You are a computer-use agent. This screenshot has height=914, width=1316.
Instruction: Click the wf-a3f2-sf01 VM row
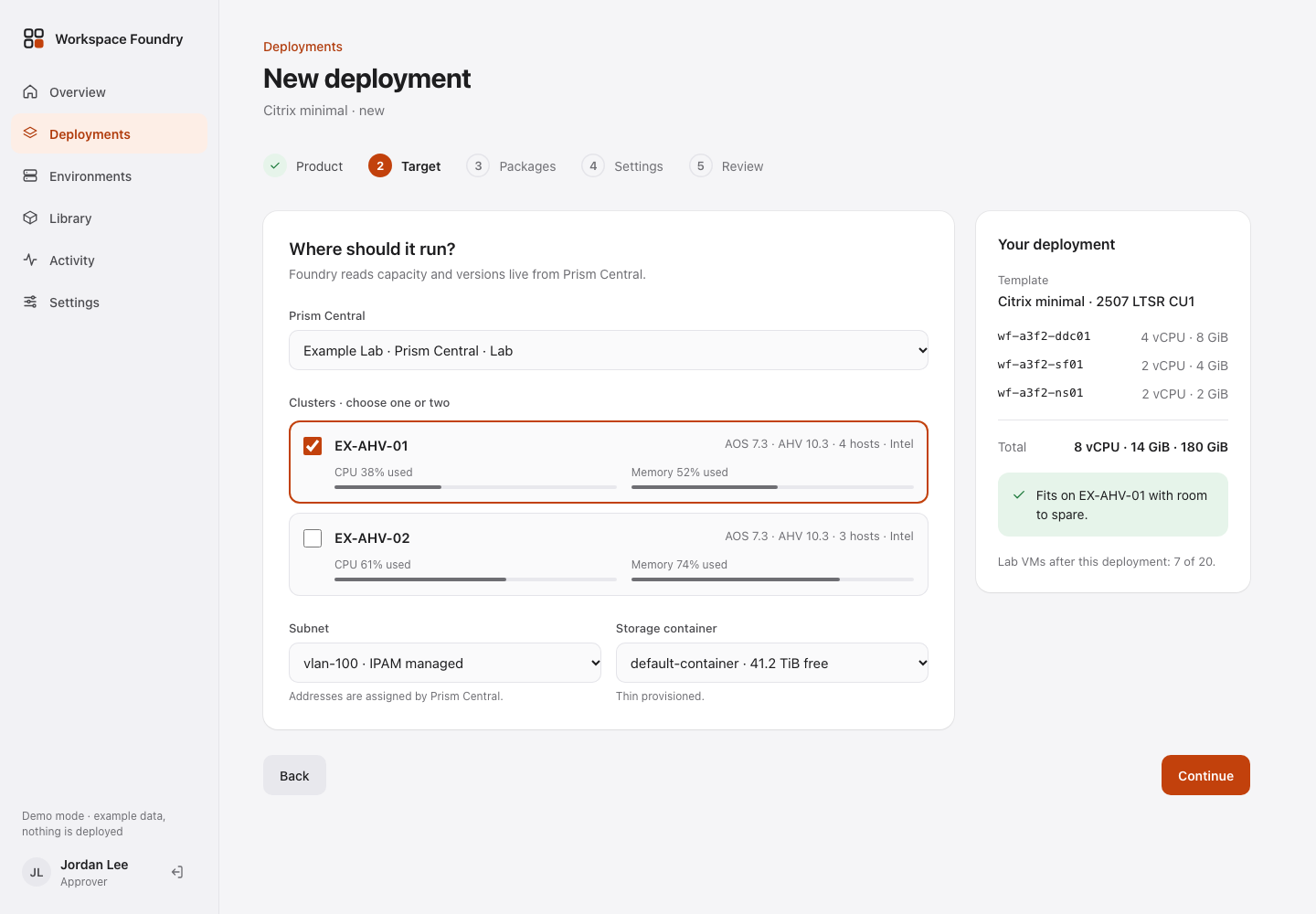(x=1113, y=365)
